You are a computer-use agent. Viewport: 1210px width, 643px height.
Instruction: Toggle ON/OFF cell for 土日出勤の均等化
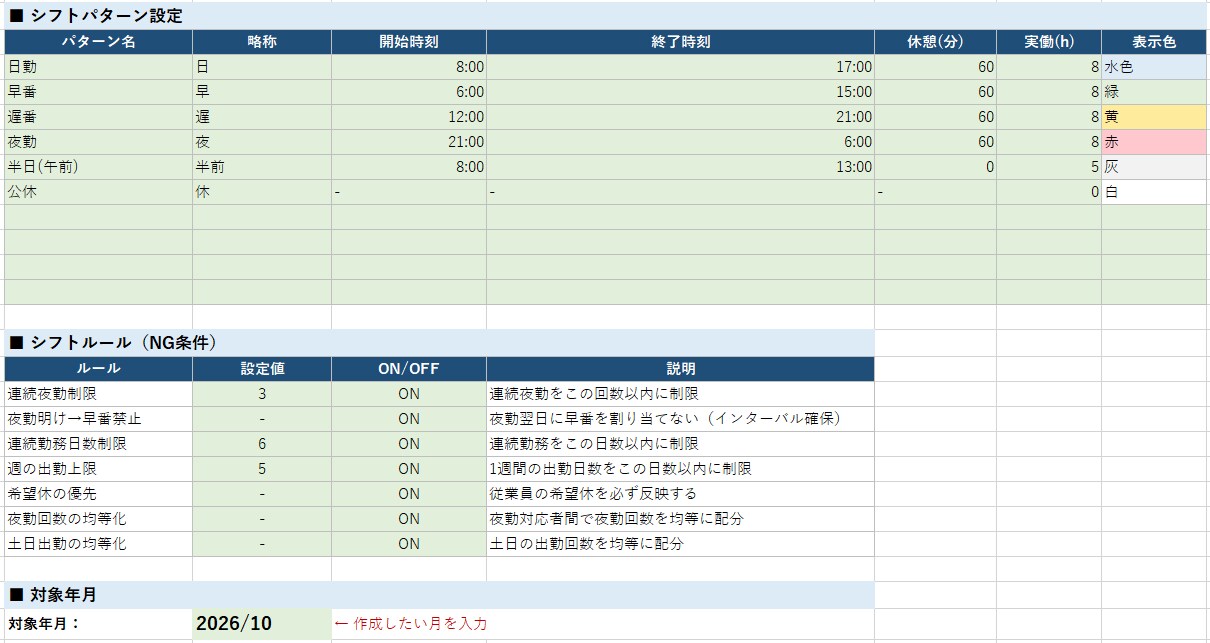[409, 544]
